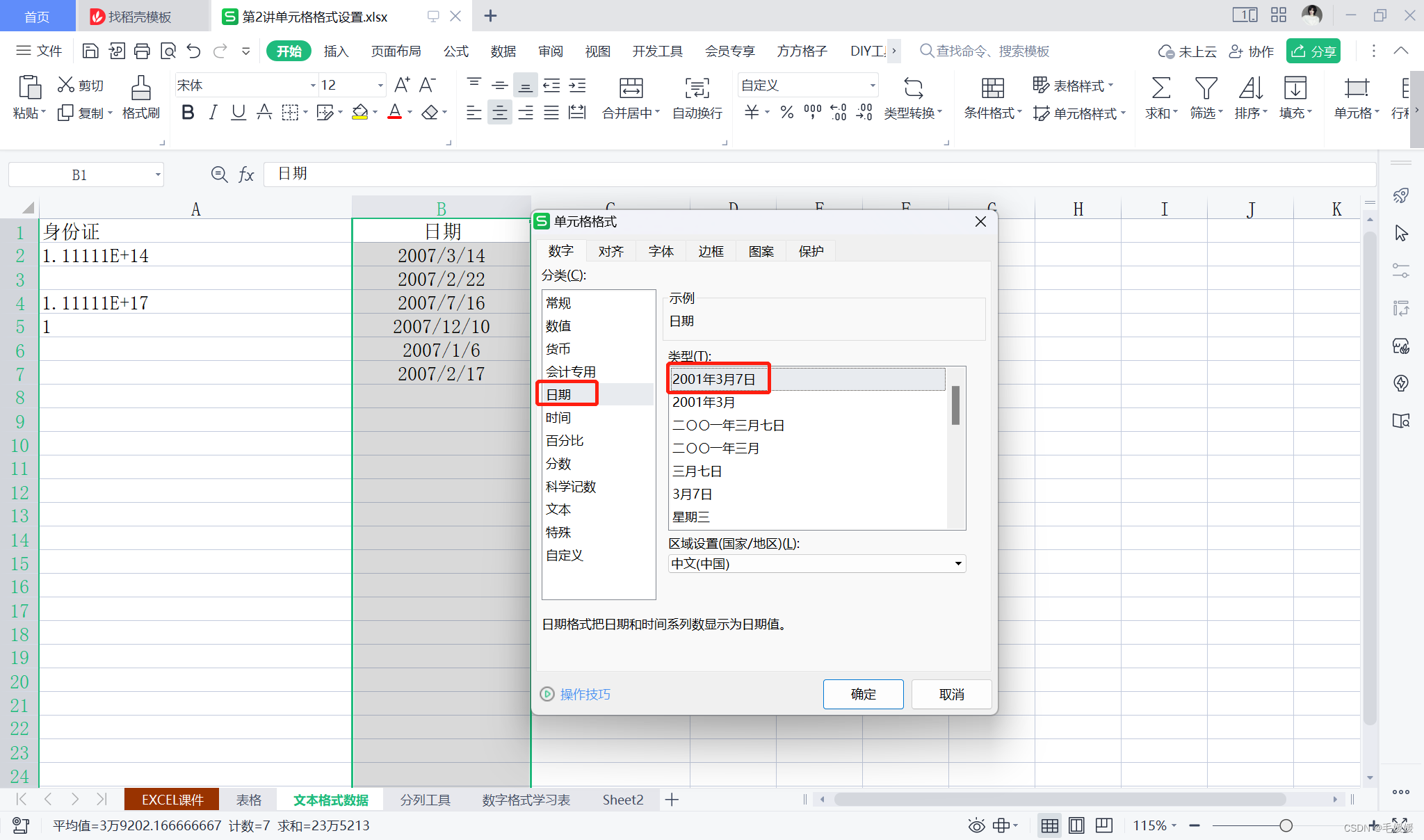The height and width of the screenshot is (840, 1424).
Task: Click the font color red A swatch
Action: click(394, 113)
